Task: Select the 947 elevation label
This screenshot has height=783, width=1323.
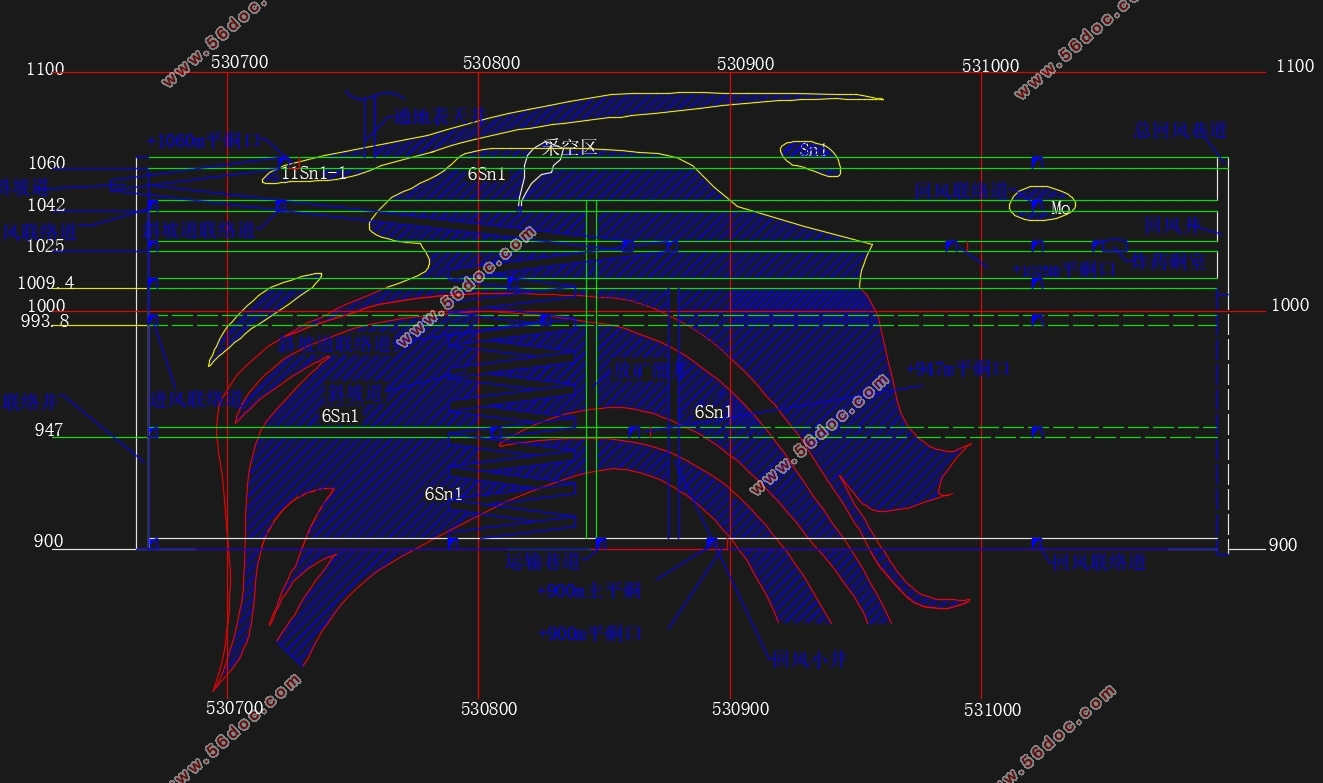Action: 48,430
